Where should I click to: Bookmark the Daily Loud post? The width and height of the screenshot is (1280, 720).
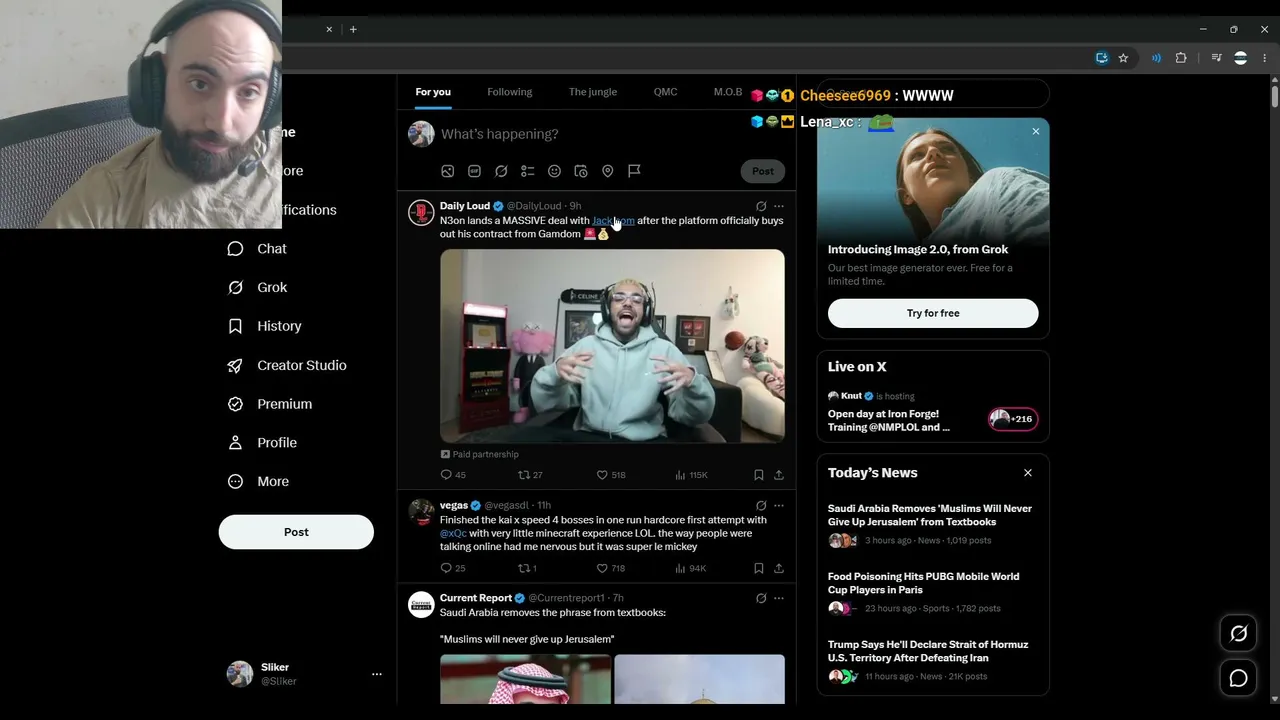click(x=759, y=475)
